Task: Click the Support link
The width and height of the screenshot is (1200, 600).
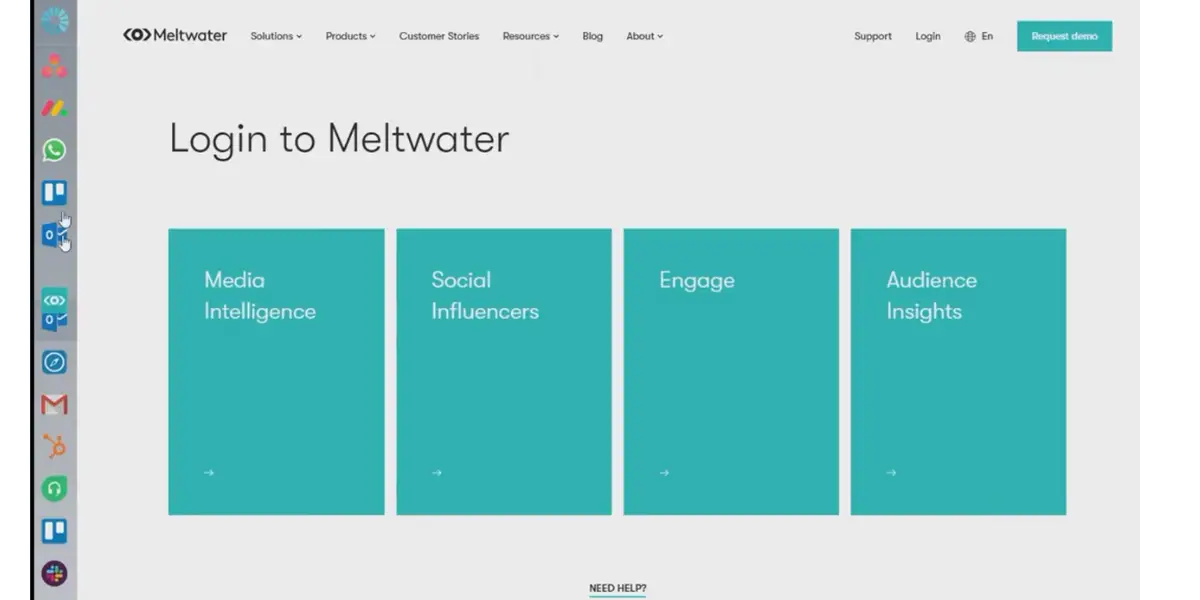Action: pos(873,36)
